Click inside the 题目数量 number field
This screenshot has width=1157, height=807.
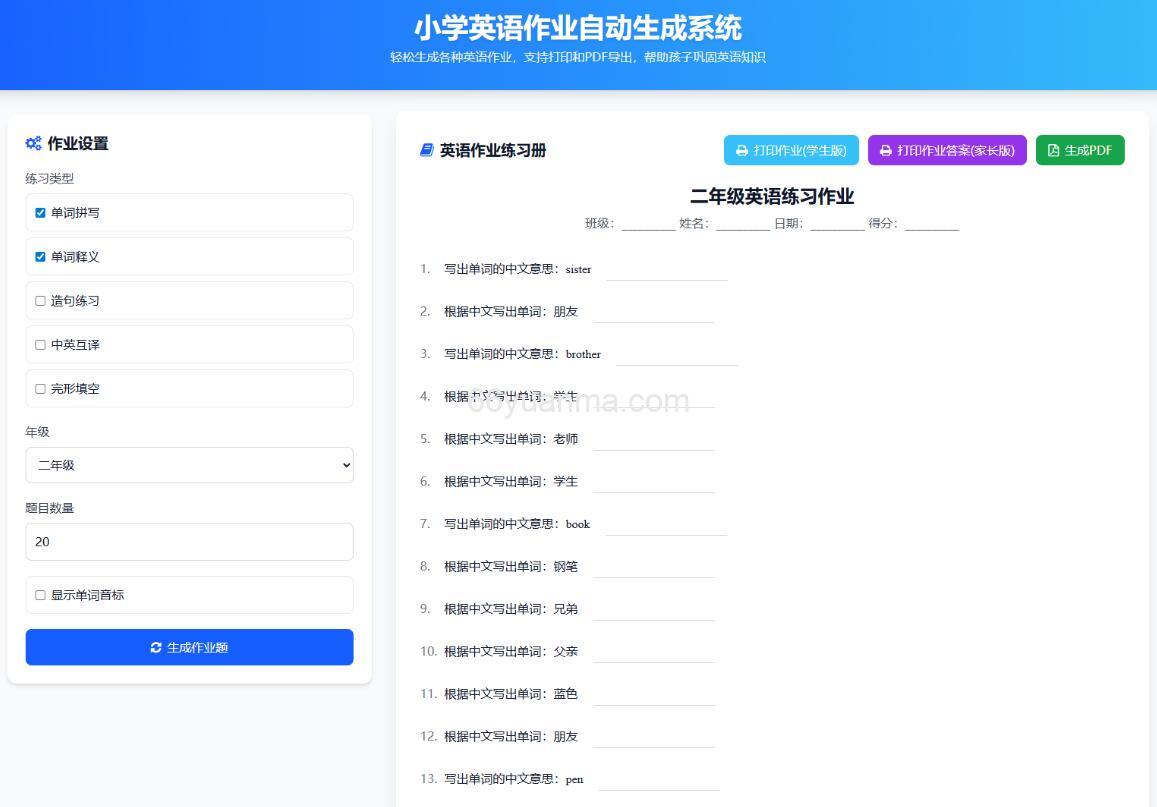(189, 541)
